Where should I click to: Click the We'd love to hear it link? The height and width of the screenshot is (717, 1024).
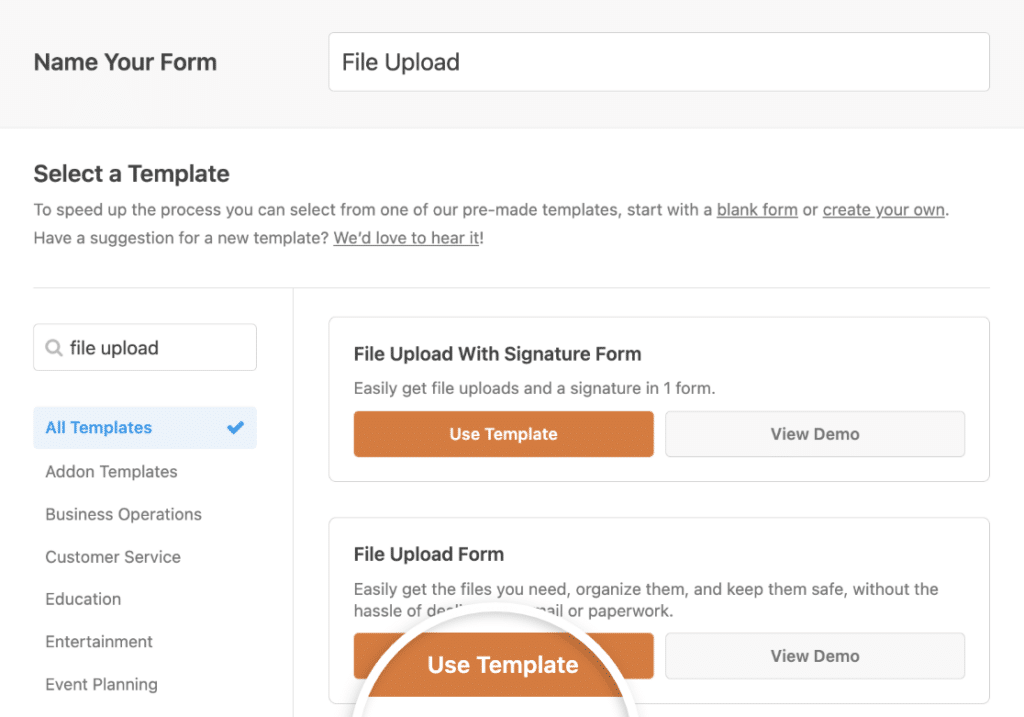406,238
